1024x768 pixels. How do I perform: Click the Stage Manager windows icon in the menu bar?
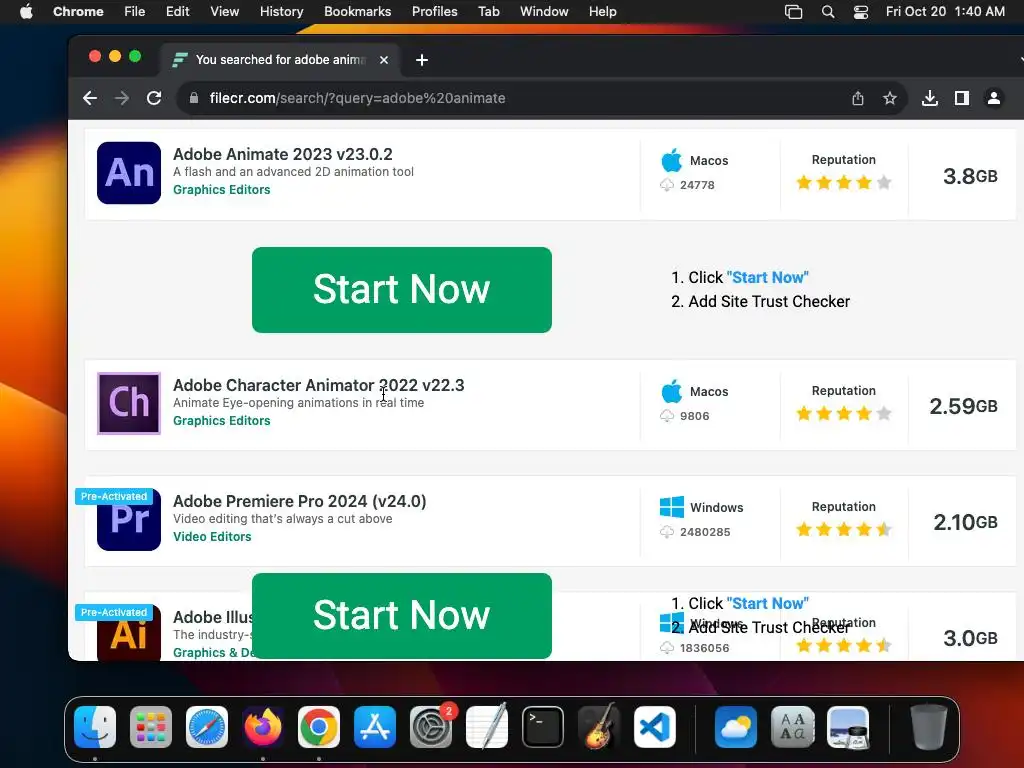click(793, 12)
